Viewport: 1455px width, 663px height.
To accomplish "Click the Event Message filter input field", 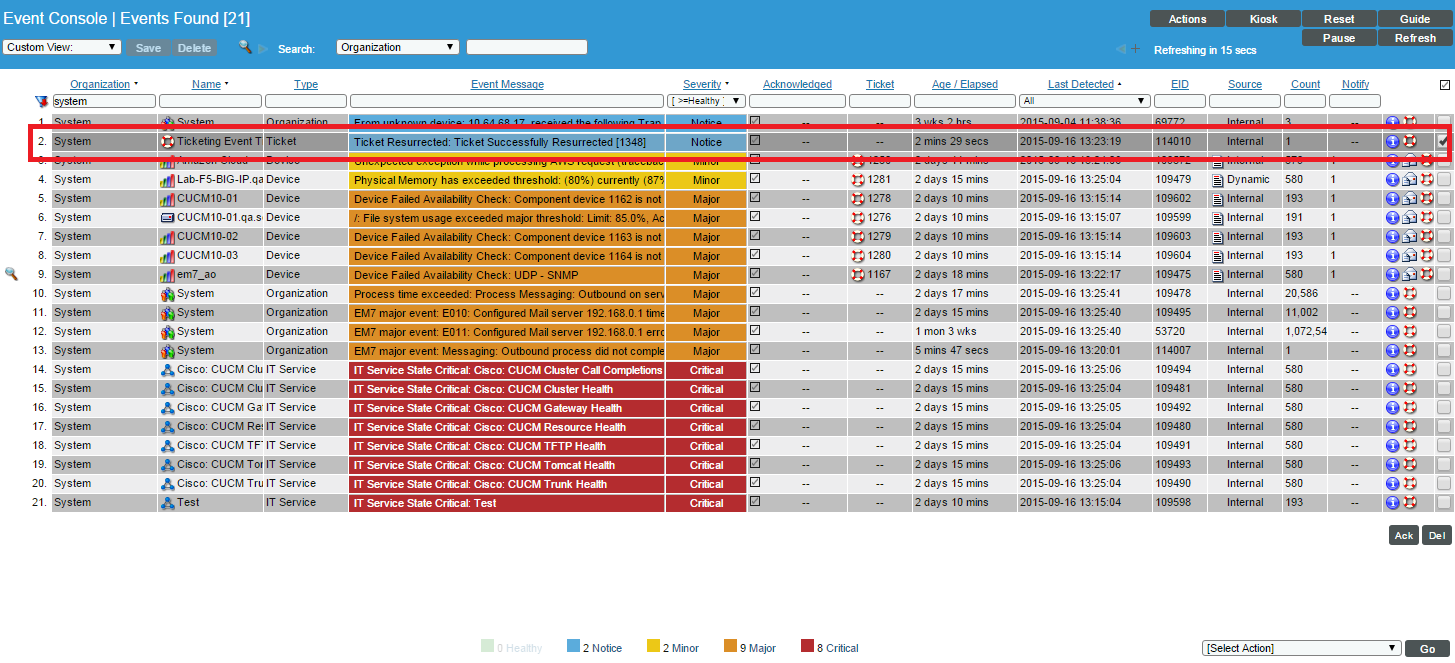I will (507, 101).
